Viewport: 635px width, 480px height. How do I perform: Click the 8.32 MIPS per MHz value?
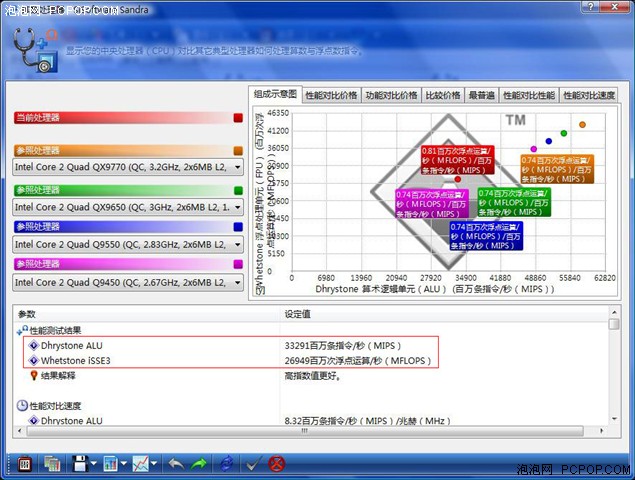(x=367, y=420)
